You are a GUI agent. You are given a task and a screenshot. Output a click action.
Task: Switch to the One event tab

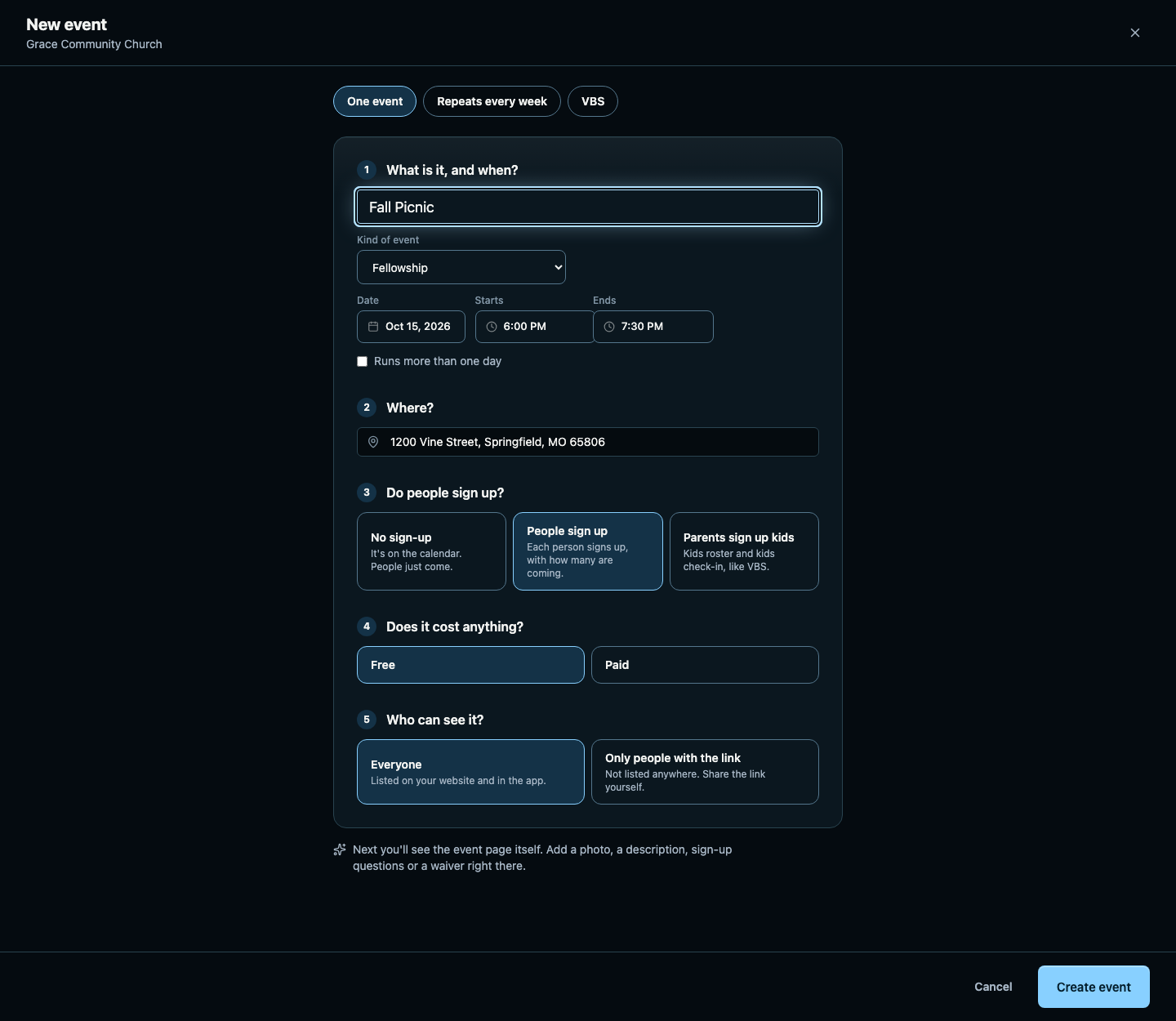375,101
